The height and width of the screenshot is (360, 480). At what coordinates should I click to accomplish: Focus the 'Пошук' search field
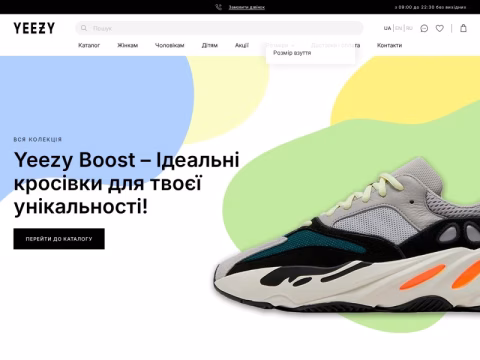tap(219, 28)
